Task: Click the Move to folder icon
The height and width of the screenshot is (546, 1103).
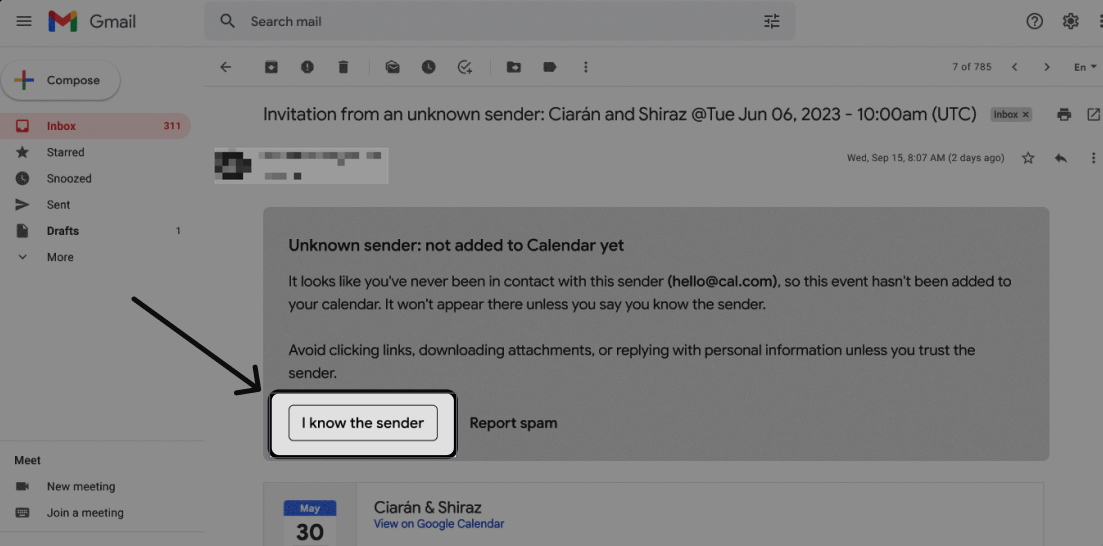Action: [x=514, y=67]
